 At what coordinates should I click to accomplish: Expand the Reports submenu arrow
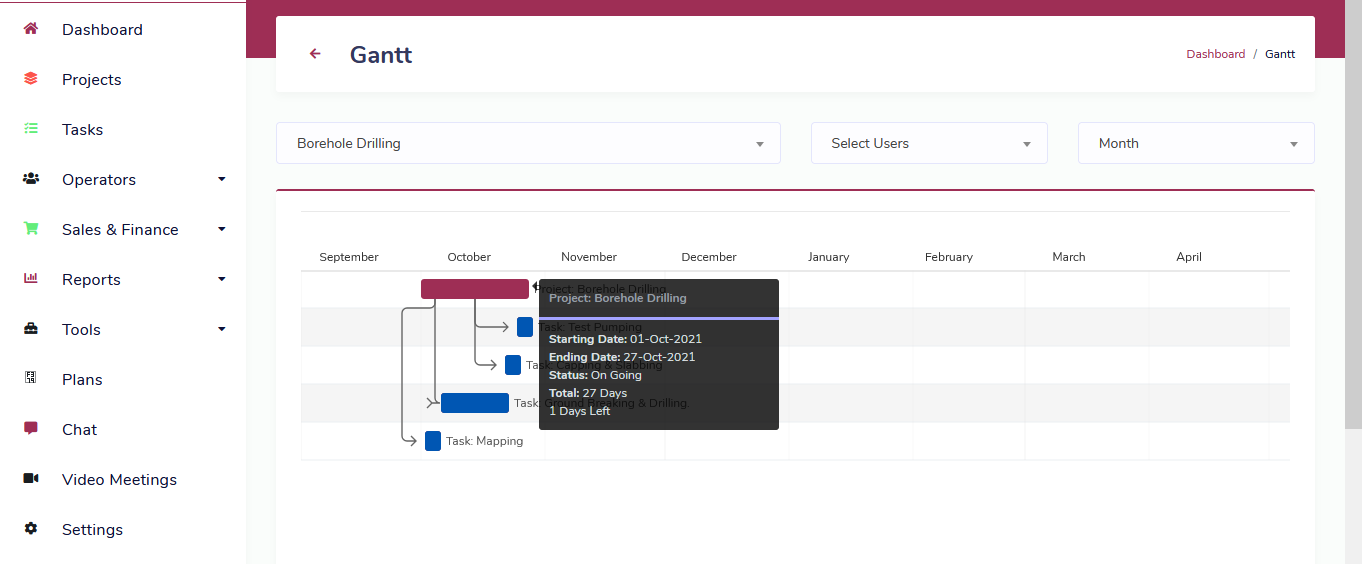(x=222, y=279)
